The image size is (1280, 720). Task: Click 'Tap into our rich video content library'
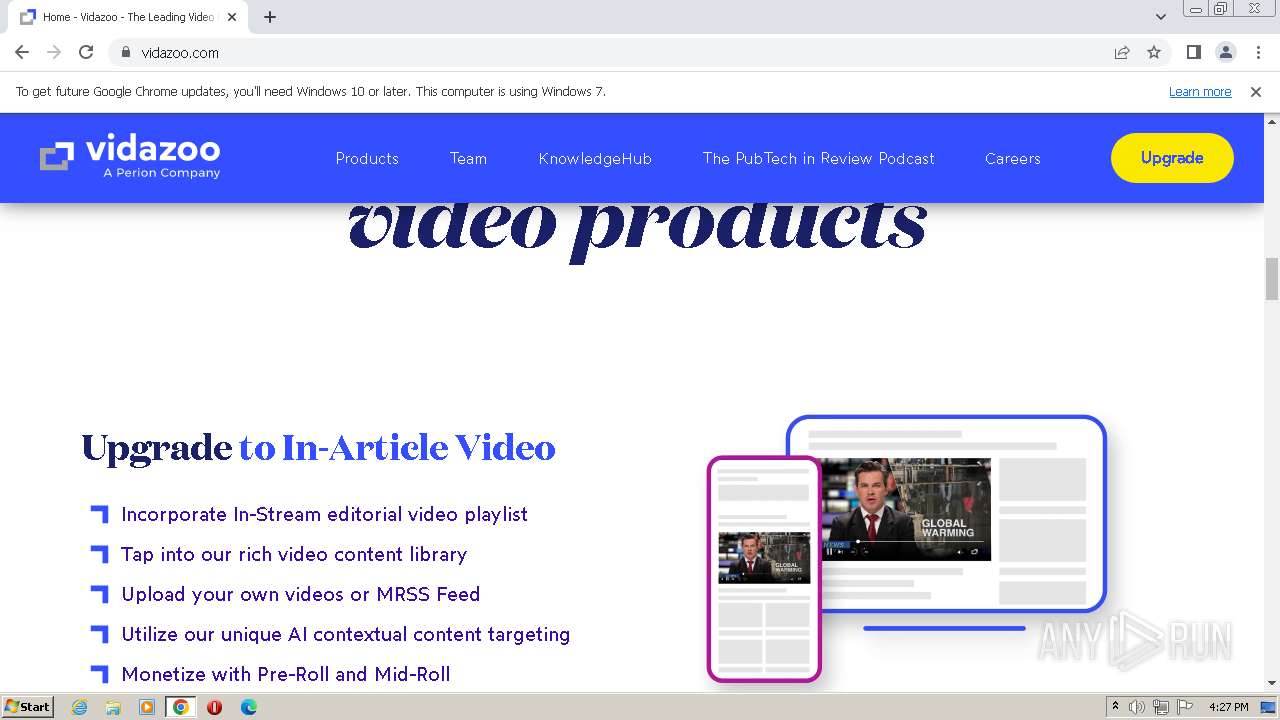294,554
